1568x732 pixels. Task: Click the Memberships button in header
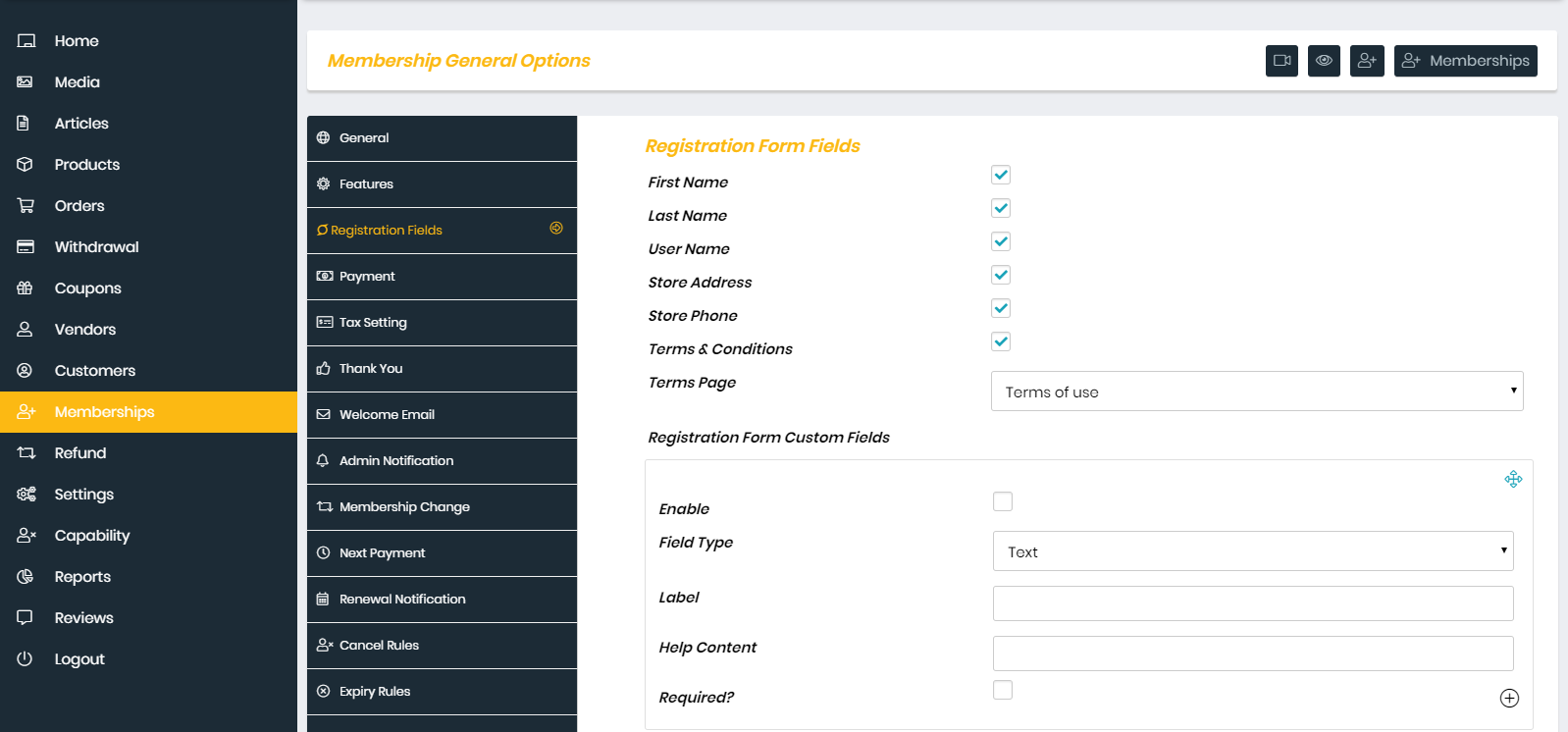point(1466,61)
